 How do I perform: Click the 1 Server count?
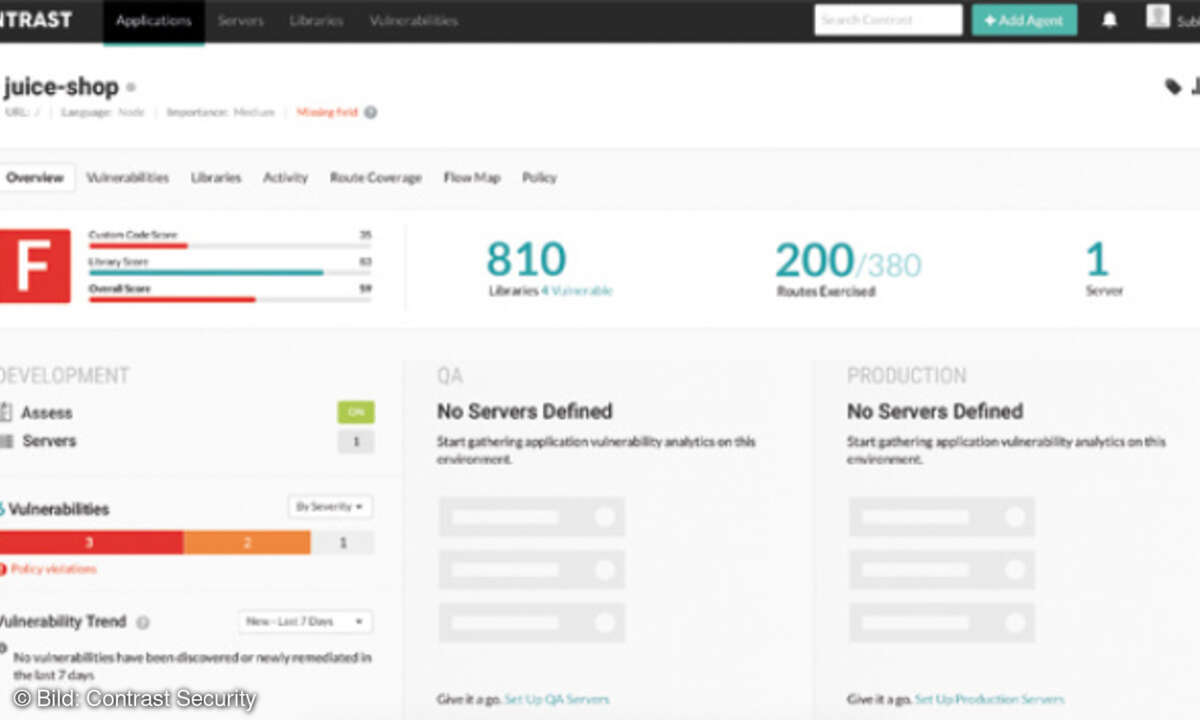tap(1098, 260)
